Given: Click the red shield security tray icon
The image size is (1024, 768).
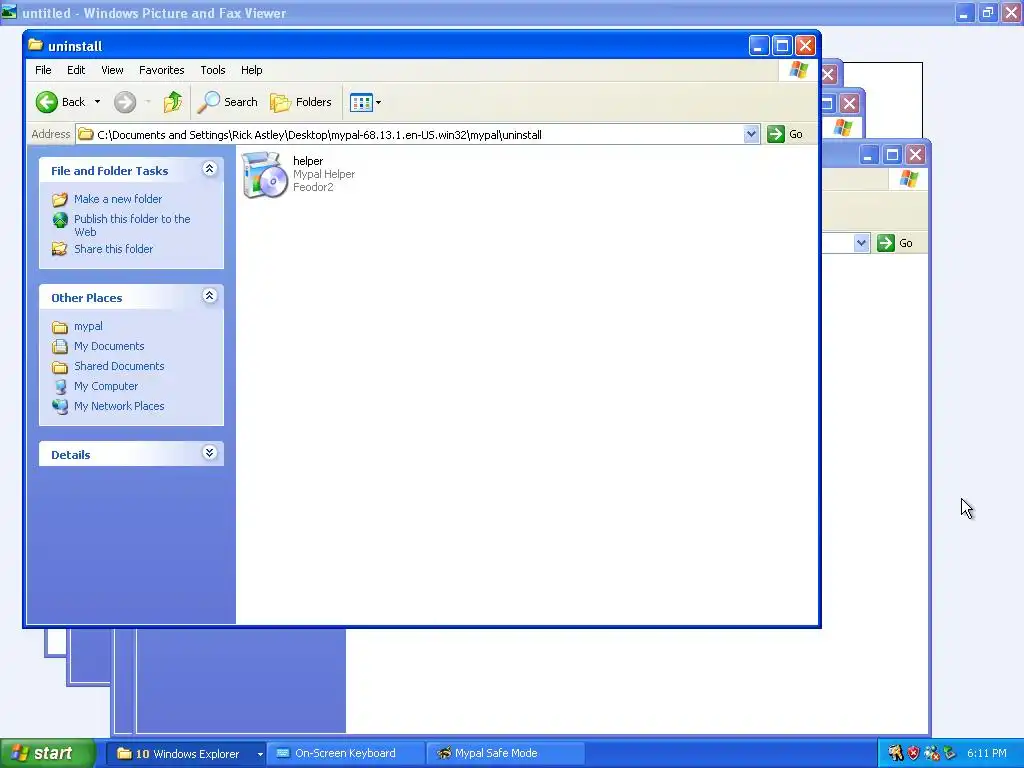Looking at the screenshot, I should click(x=913, y=753).
